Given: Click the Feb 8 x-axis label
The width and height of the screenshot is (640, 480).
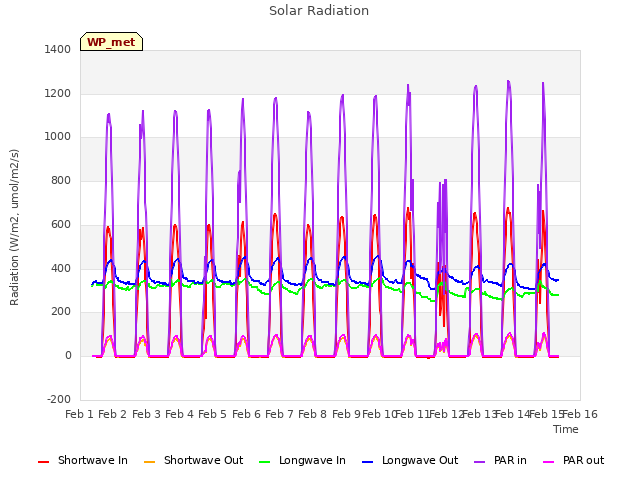Looking at the screenshot, I should [x=312, y=414].
